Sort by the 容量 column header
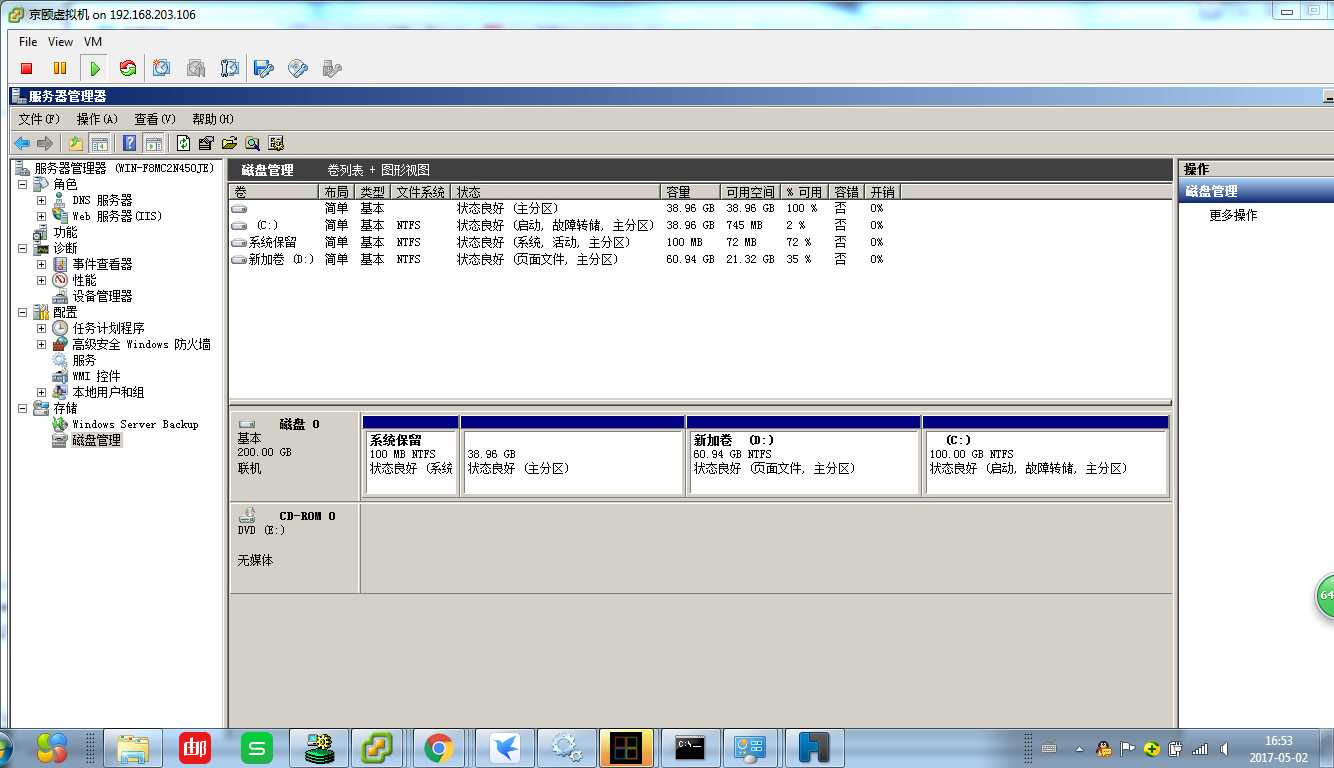The width and height of the screenshot is (1334, 768). pos(690,191)
